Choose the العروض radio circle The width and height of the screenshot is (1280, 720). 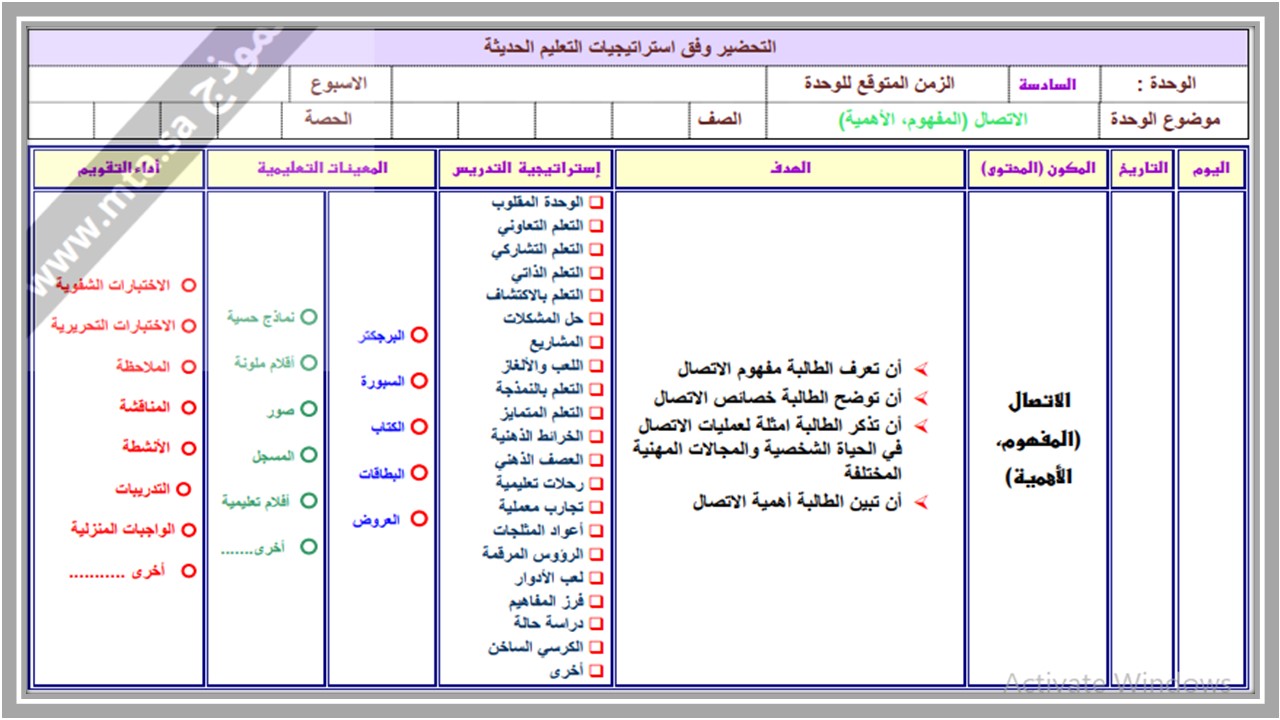coord(419,519)
